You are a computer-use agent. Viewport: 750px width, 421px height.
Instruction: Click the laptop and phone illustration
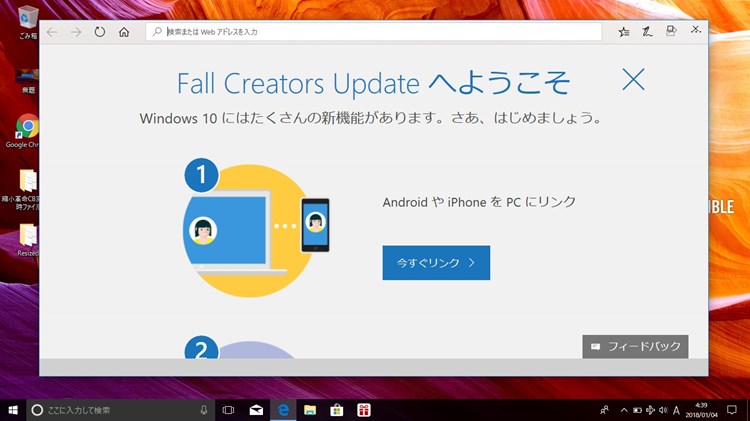coord(257,228)
